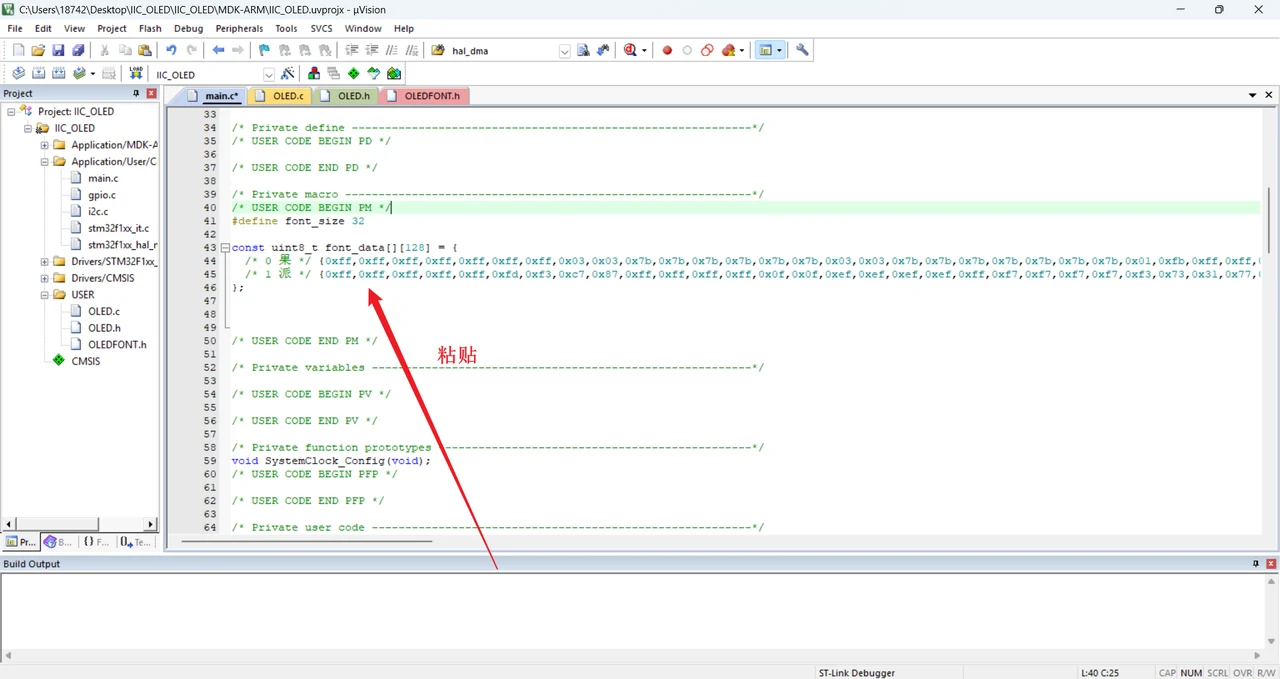This screenshot has height=679, width=1280.
Task: Switch to the OLED.c editor tab
Action: [280, 96]
